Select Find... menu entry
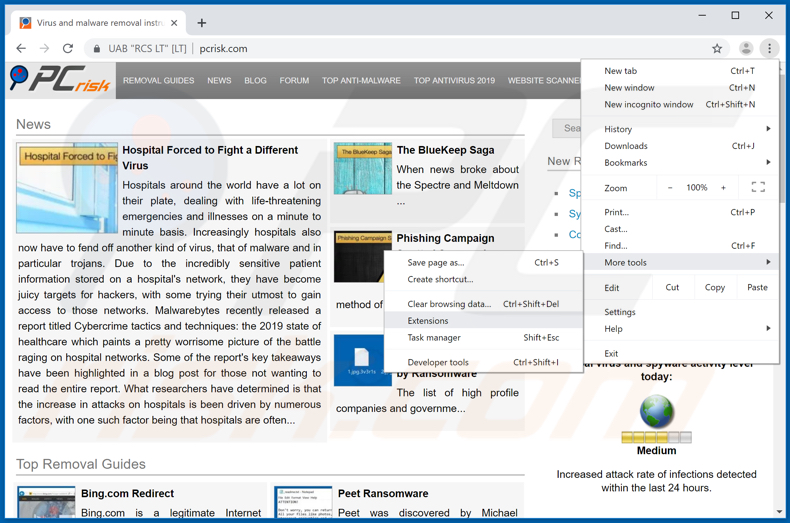790x523 pixels. point(680,245)
